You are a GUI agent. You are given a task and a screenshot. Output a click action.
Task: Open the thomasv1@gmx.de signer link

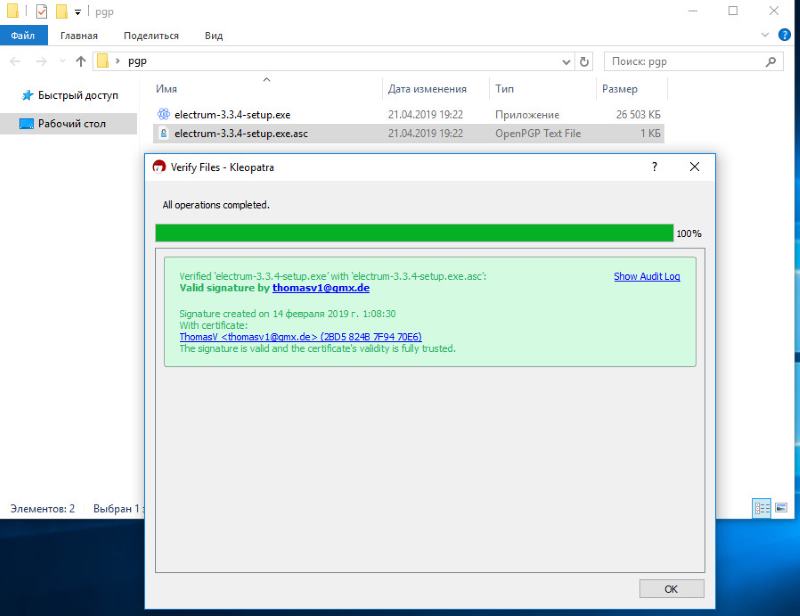pyautogui.click(x=321, y=288)
